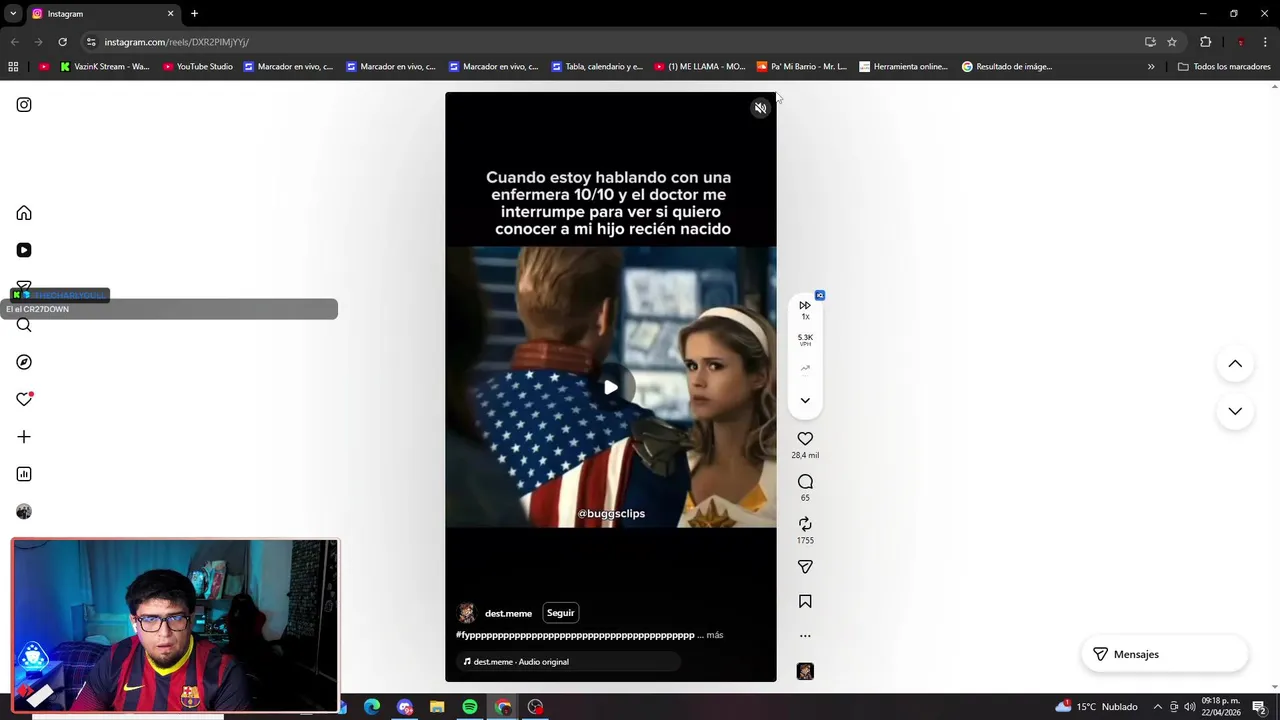Go to Instagram Home in the sidebar
The height and width of the screenshot is (720, 1280).
pyautogui.click(x=24, y=213)
